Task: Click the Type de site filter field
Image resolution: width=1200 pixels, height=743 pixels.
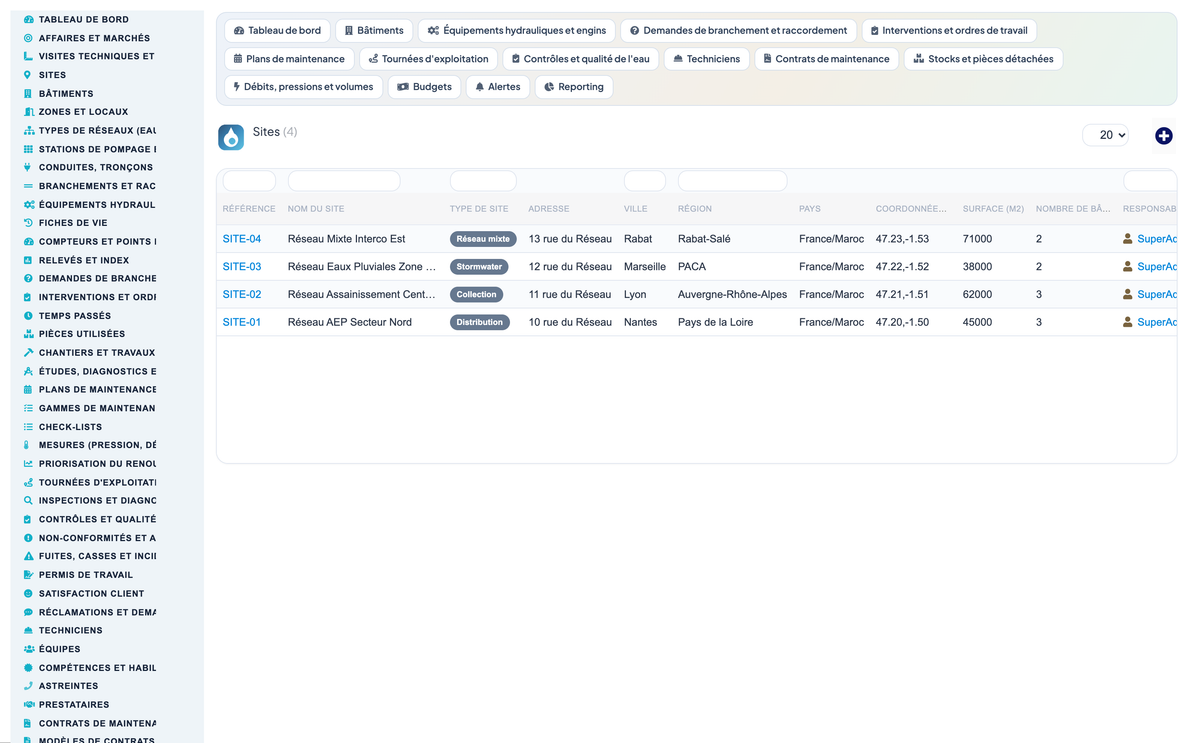Action: tap(483, 181)
